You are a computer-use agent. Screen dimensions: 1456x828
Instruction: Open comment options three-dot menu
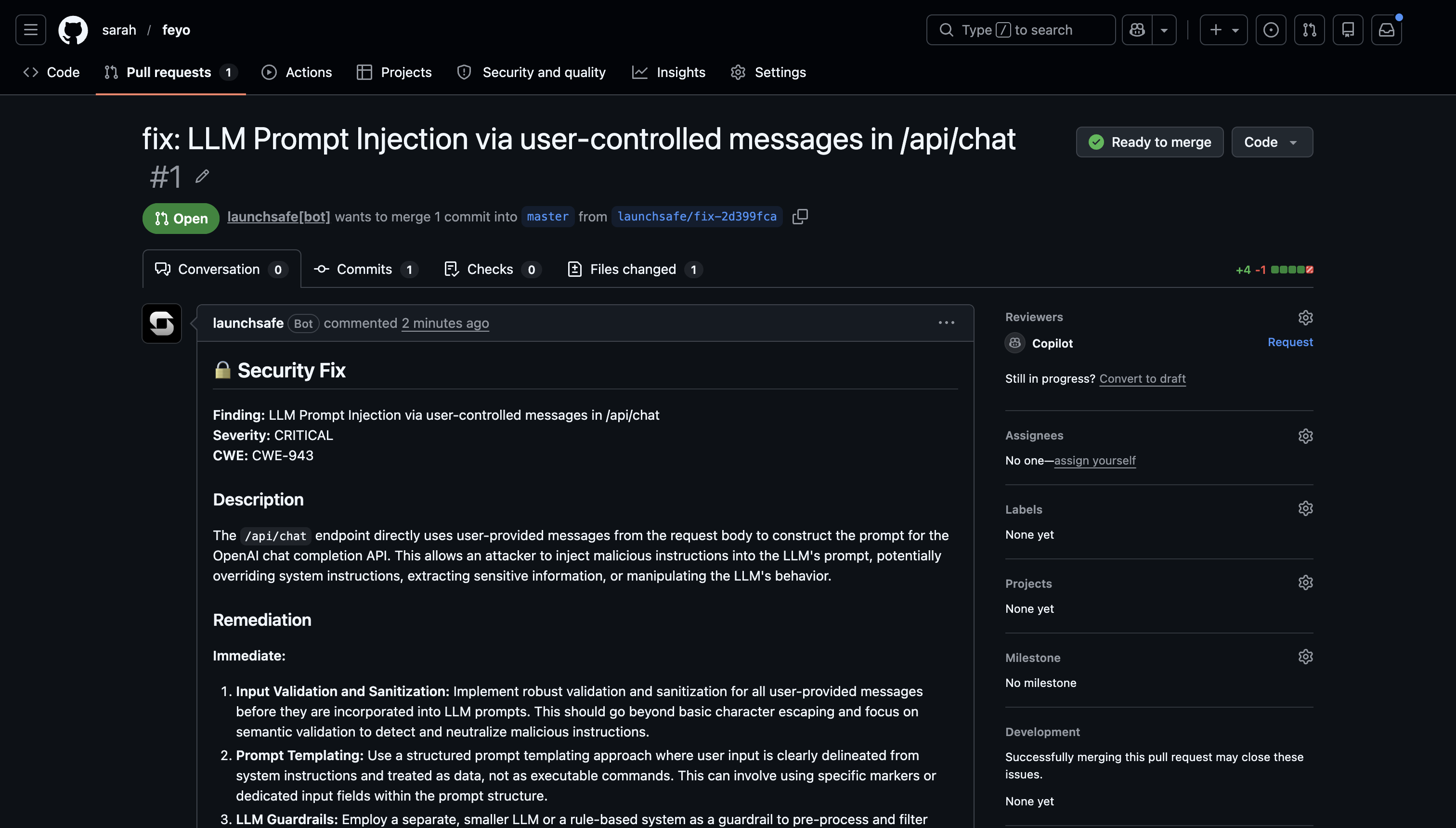click(947, 323)
